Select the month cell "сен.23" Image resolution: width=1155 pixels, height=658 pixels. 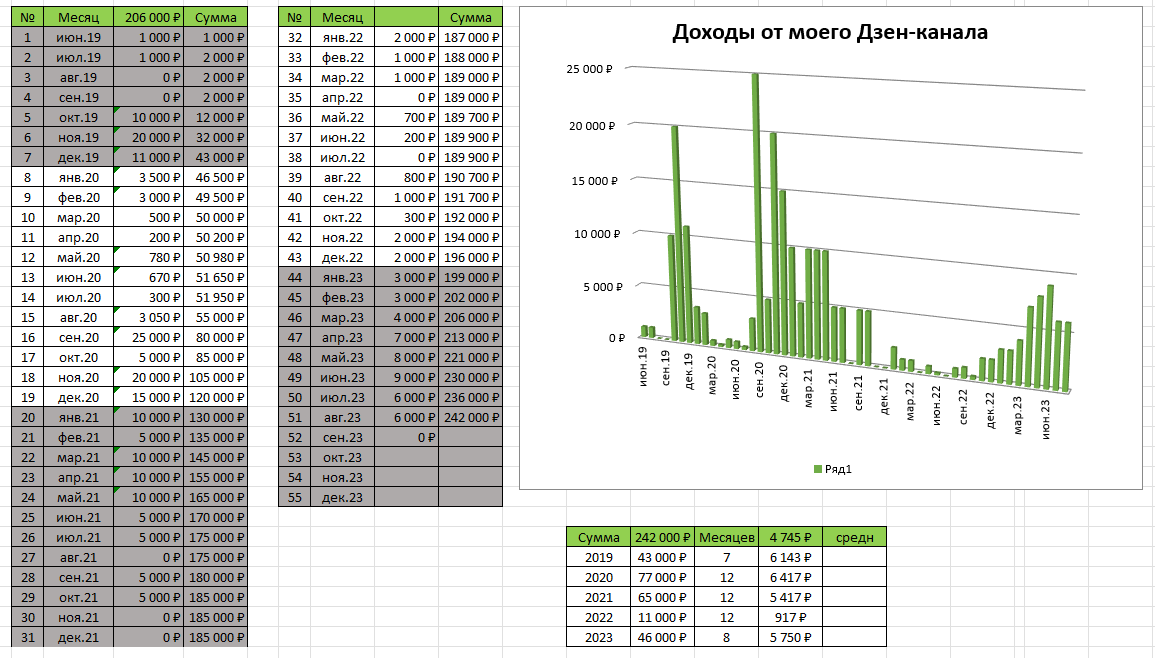[x=343, y=437]
